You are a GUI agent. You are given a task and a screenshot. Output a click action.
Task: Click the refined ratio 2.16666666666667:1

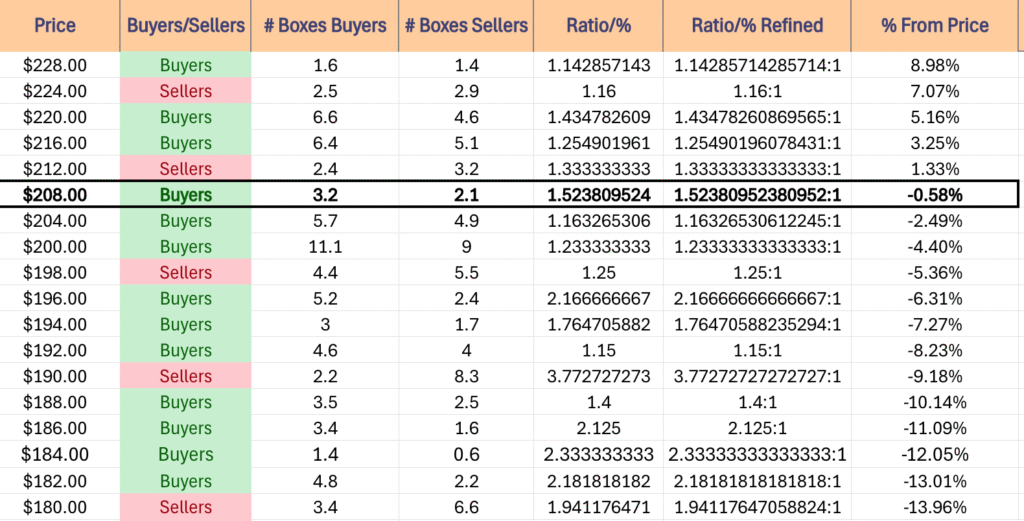point(757,298)
